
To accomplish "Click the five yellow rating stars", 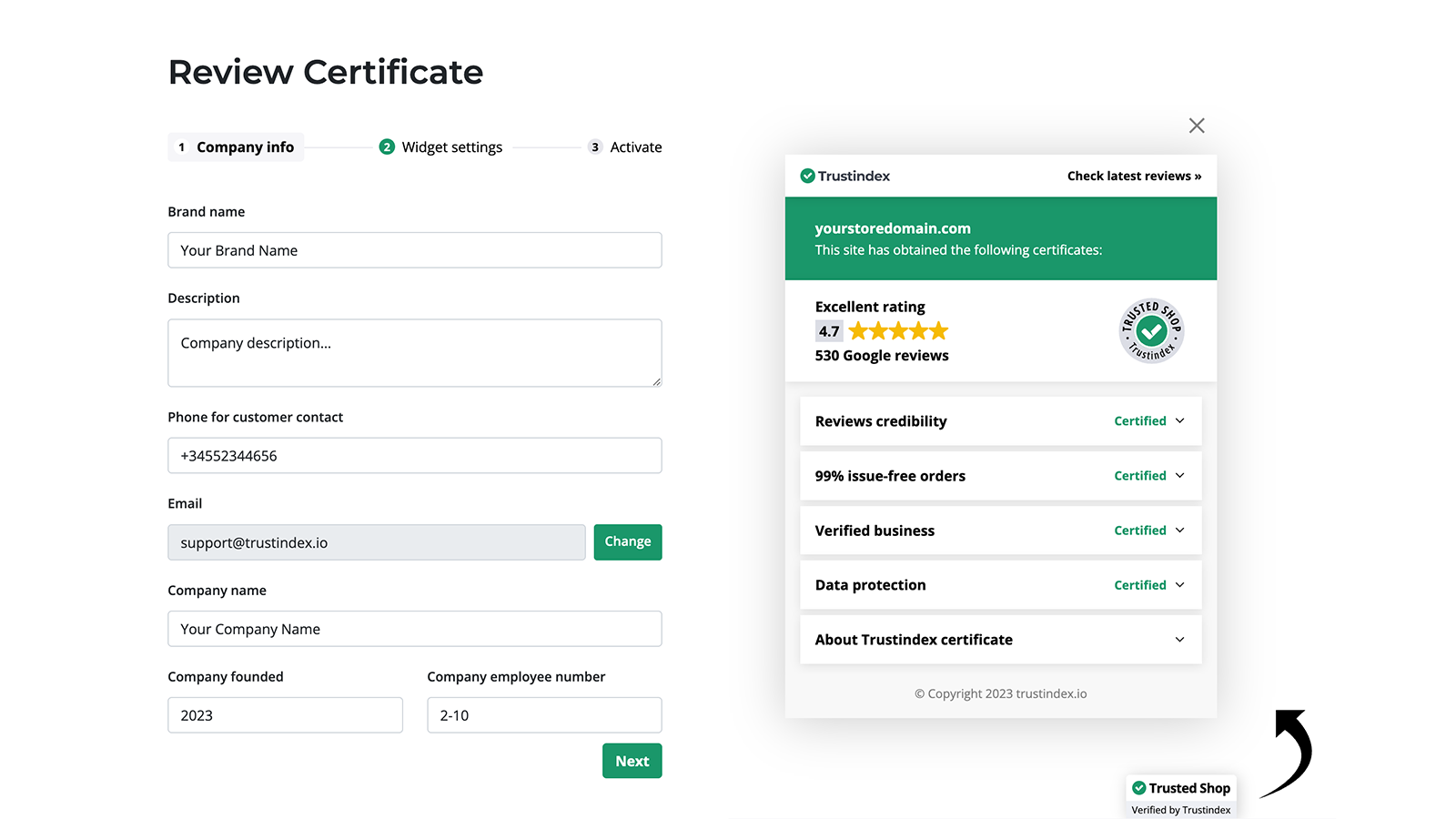I will click(x=898, y=331).
